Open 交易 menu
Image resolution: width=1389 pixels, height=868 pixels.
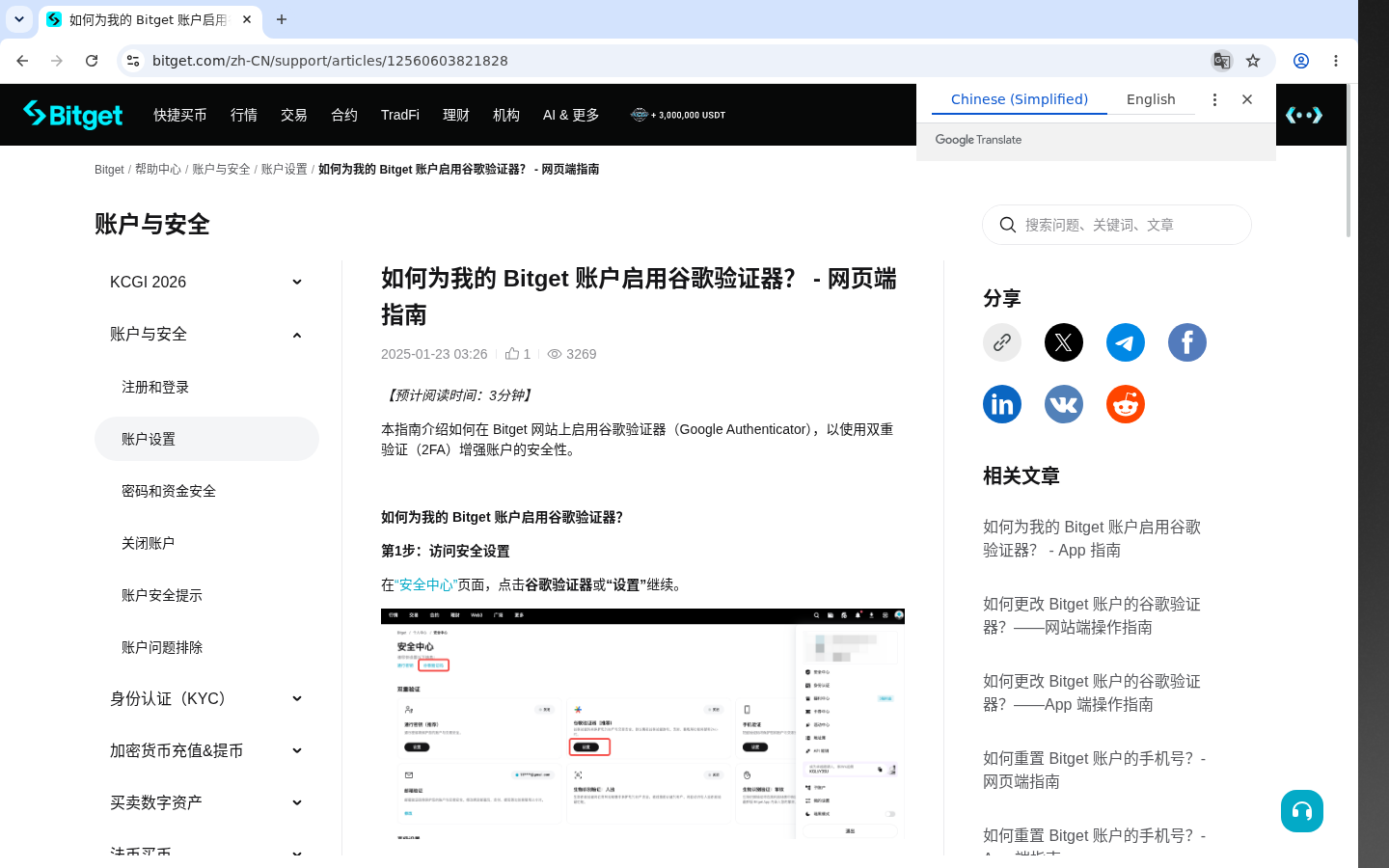pyautogui.click(x=294, y=115)
